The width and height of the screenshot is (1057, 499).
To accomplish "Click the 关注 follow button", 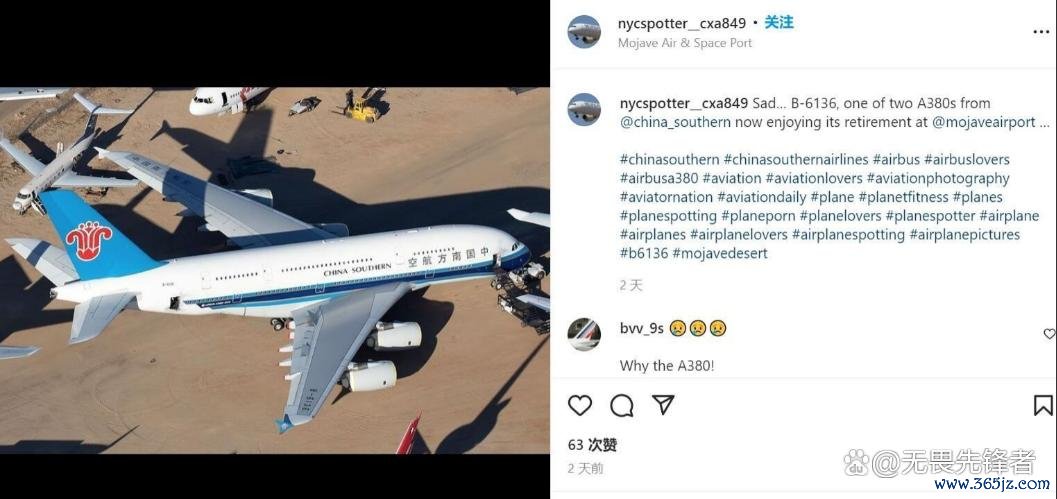I will pos(779,22).
